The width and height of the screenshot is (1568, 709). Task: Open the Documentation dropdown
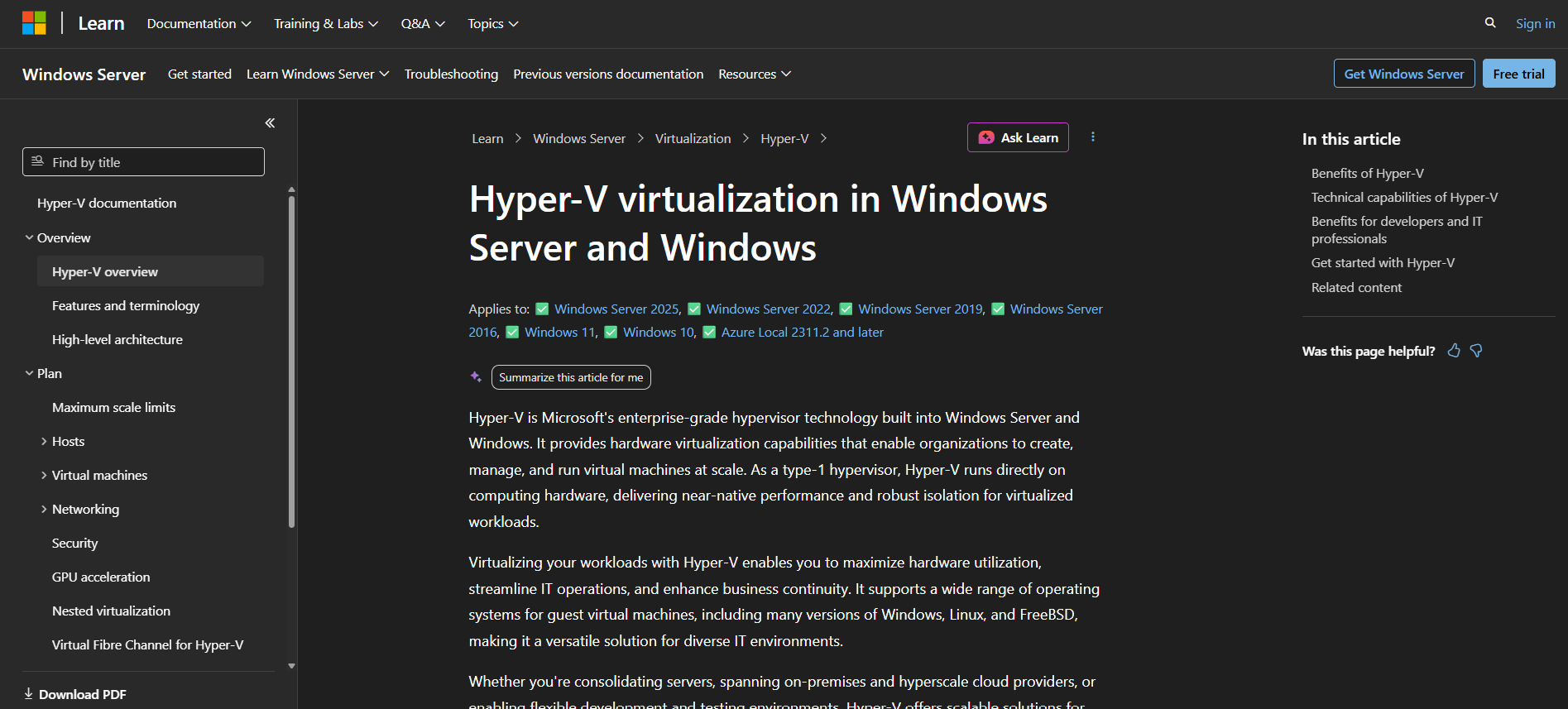(x=199, y=23)
